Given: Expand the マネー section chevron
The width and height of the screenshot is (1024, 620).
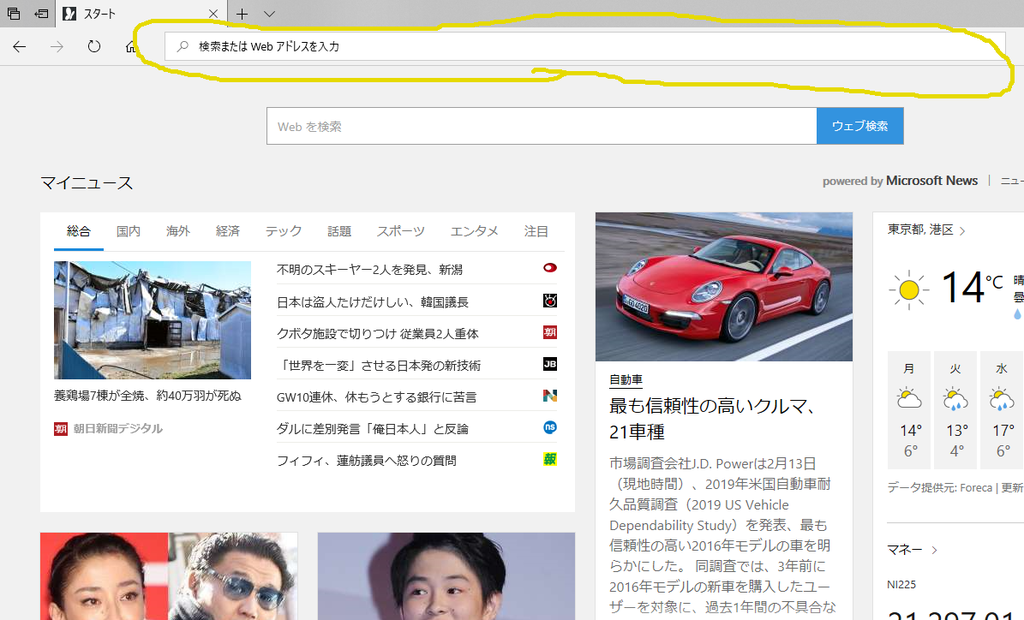Looking at the screenshot, I should coord(935,550).
